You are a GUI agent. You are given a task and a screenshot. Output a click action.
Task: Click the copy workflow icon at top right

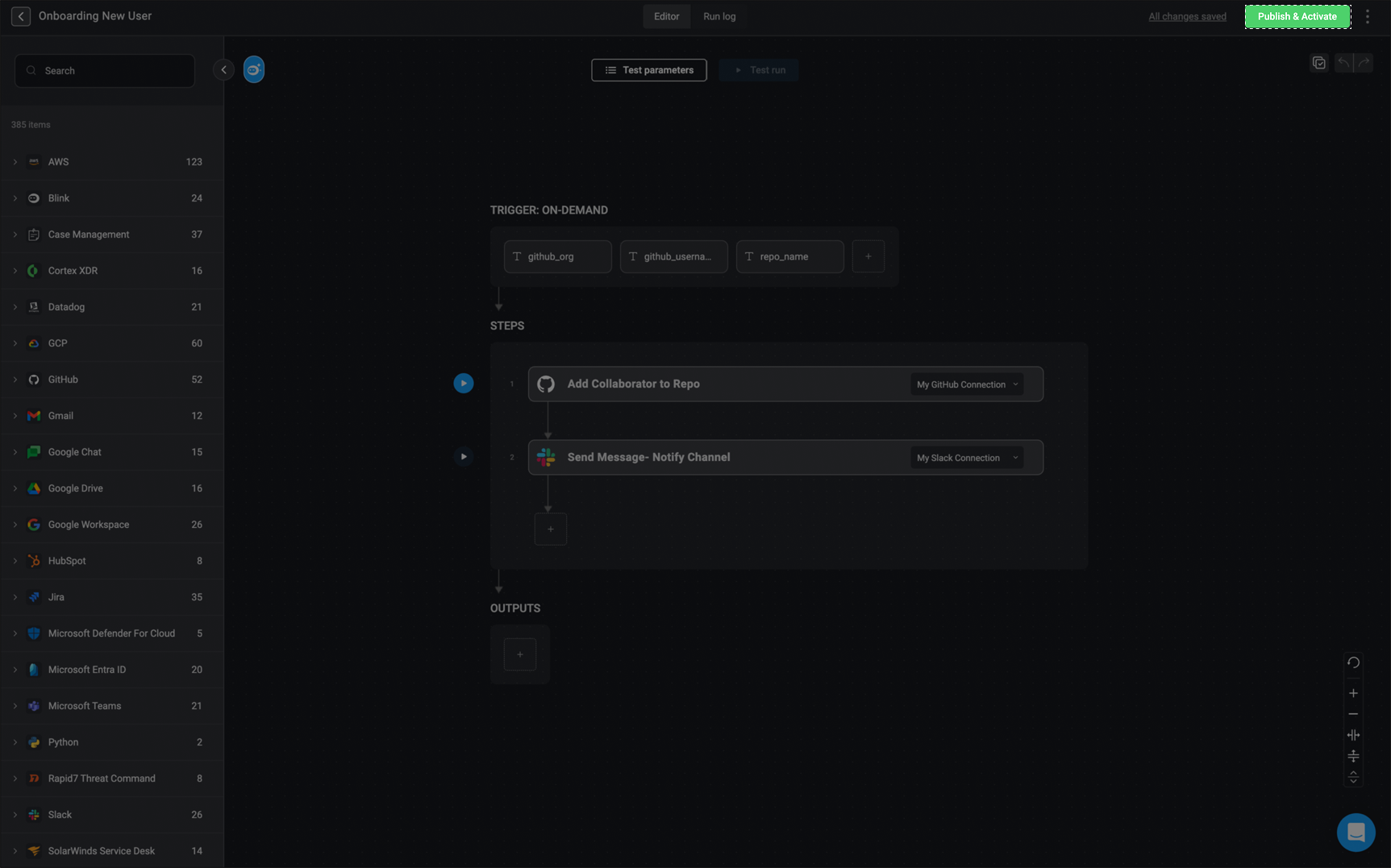click(1319, 63)
